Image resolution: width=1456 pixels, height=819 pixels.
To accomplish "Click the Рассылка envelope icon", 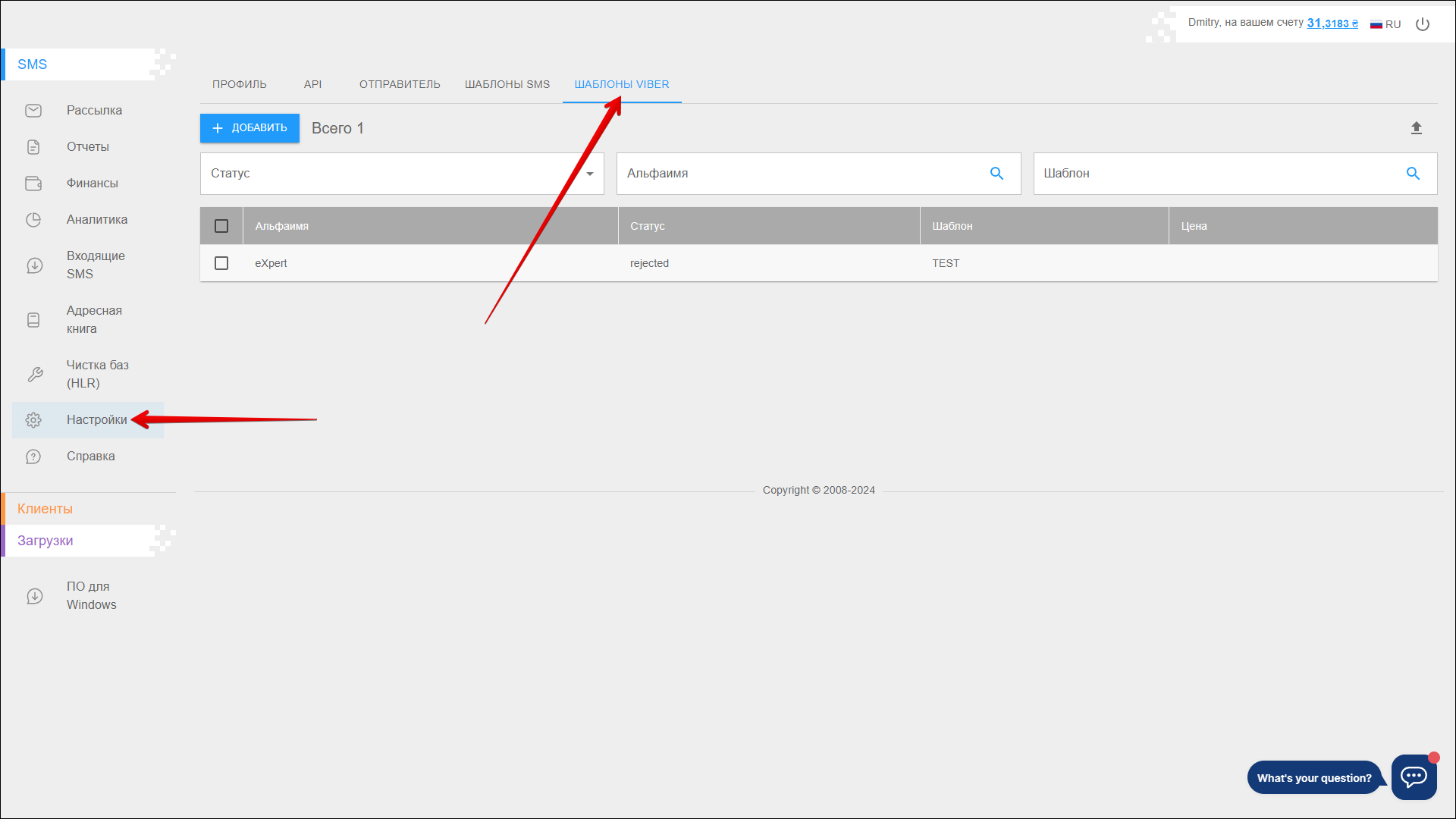I will (x=33, y=111).
